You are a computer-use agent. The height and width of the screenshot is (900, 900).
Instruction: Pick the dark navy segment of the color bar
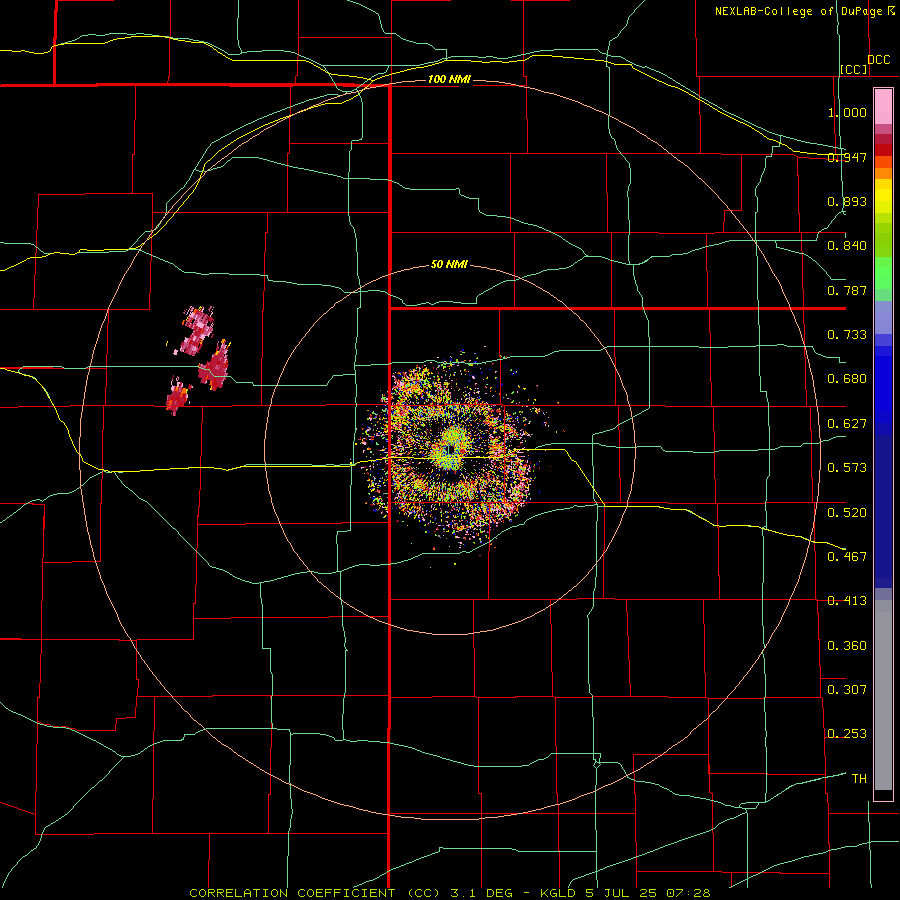883,511
